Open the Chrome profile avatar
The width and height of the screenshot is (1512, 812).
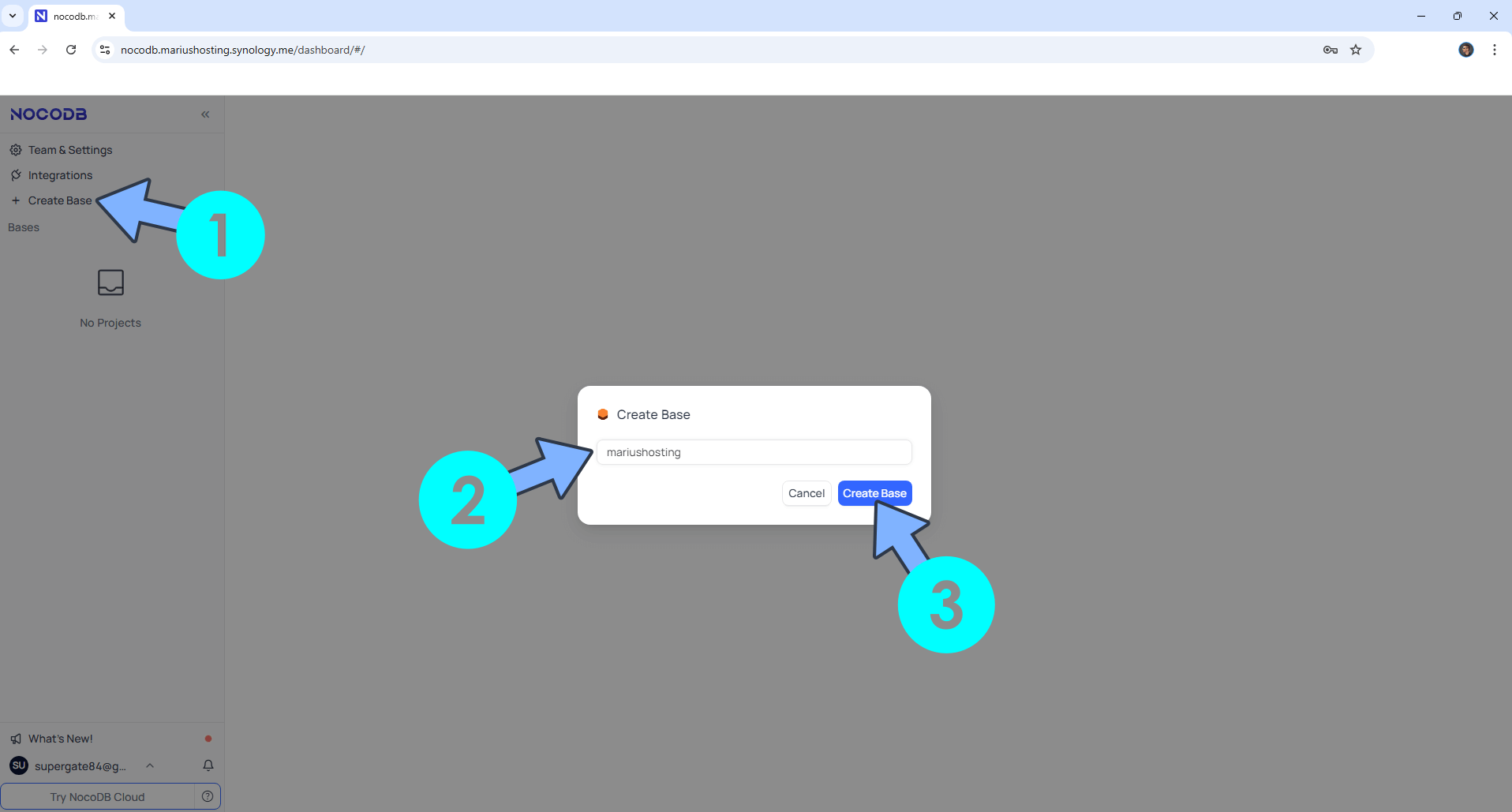click(x=1466, y=50)
